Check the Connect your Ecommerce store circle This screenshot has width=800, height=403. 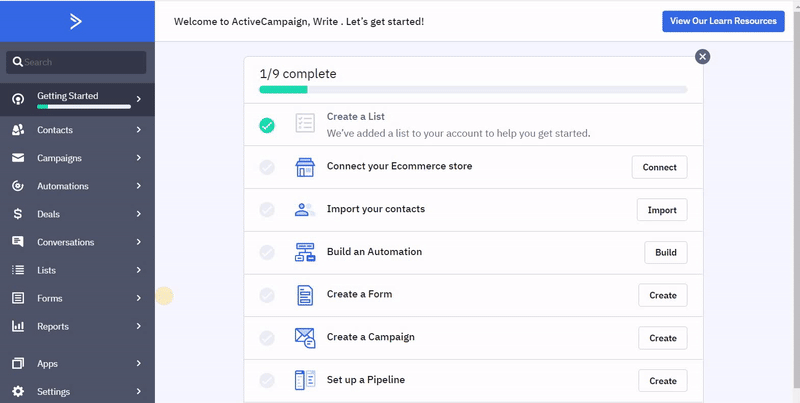coord(267,167)
